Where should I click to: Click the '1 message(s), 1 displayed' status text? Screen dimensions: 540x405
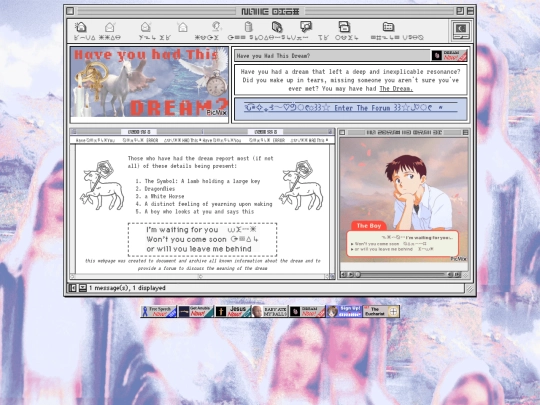click(x=127, y=288)
